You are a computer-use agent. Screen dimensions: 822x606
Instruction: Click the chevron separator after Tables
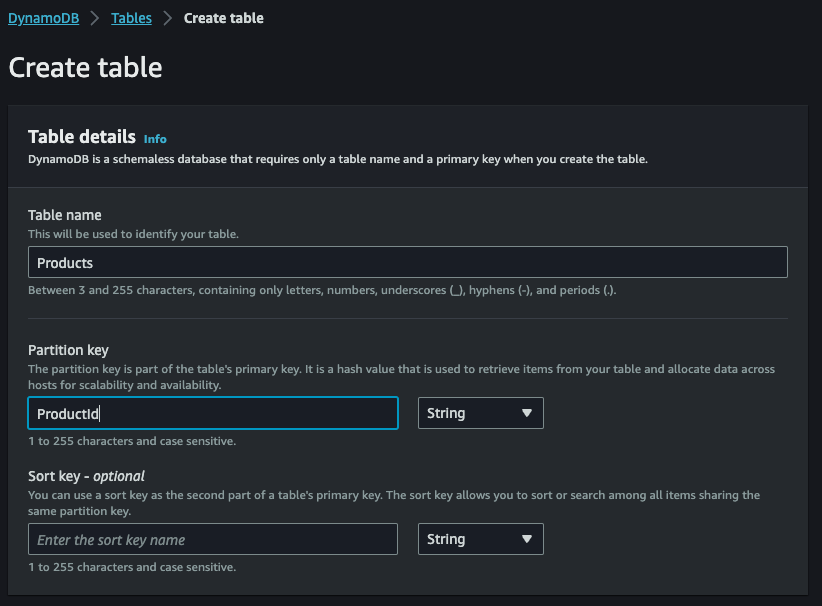168,18
